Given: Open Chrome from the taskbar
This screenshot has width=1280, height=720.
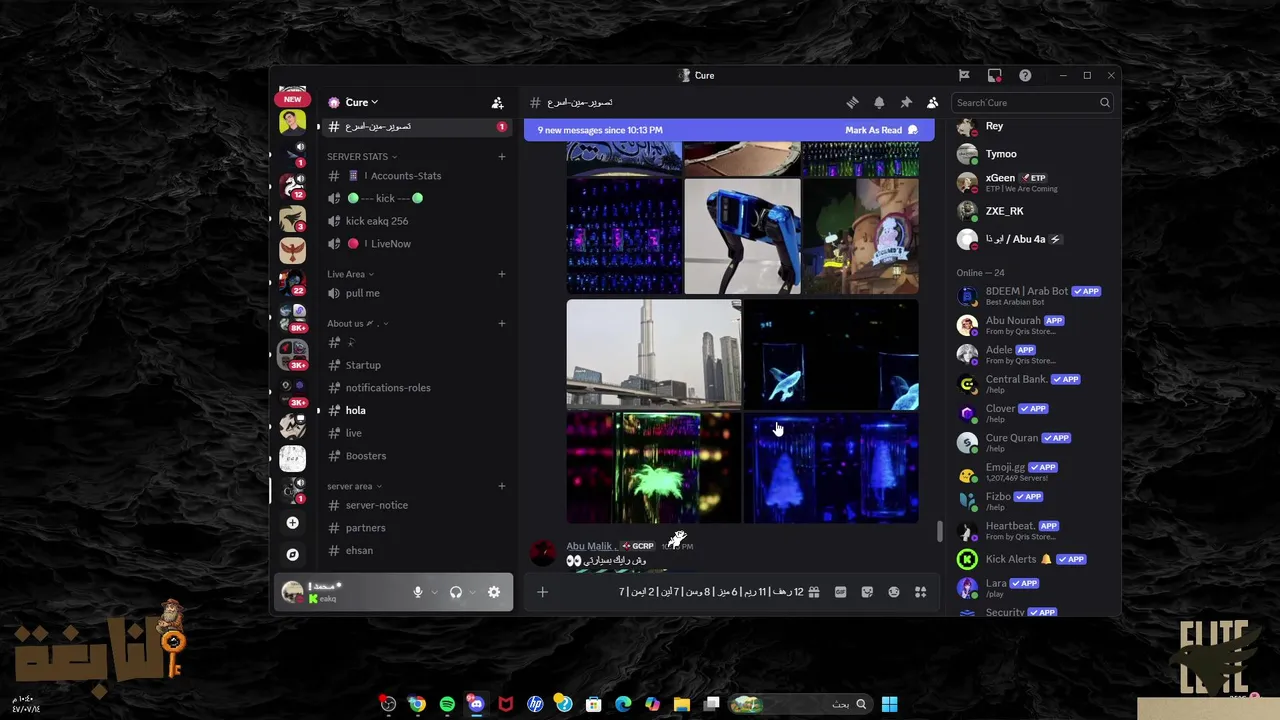Looking at the screenshot, I should pos(417,704).
